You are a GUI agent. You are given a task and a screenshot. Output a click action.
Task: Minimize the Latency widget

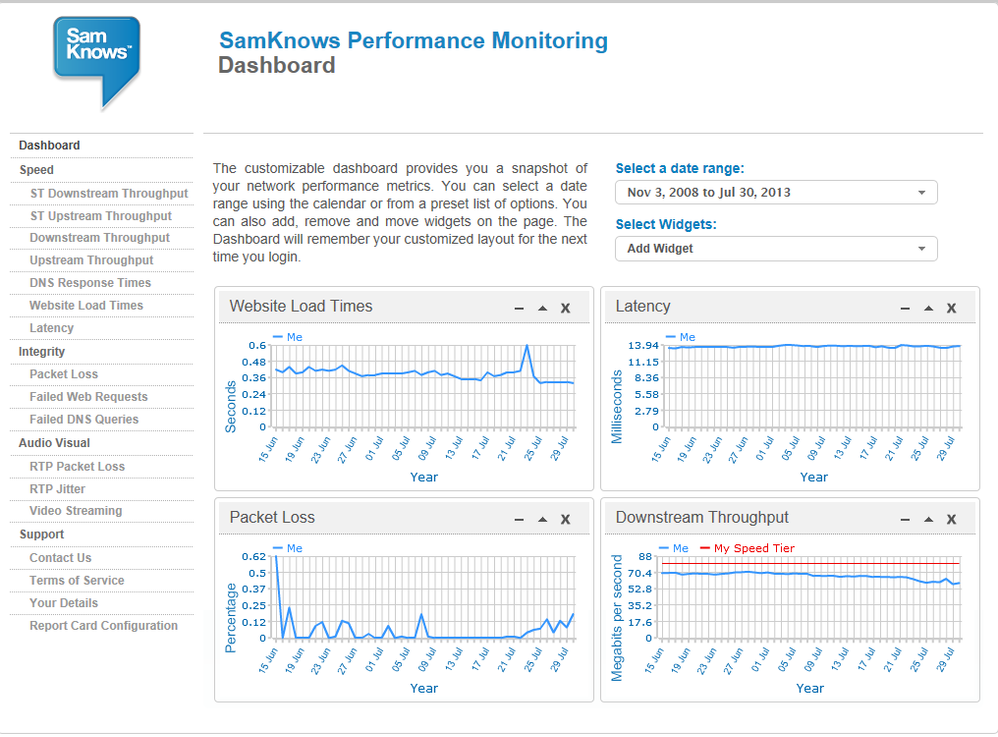tap(905, 309)
